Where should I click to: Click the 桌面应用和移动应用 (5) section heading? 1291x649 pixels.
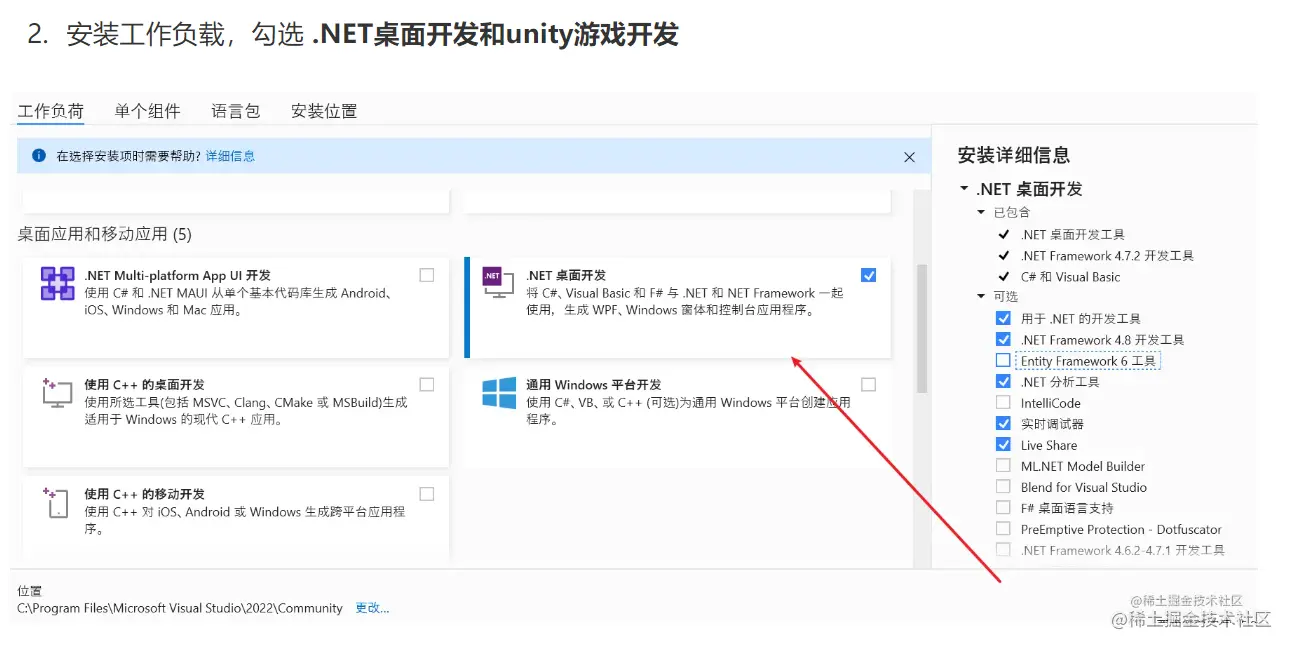(x=104, y=234)
